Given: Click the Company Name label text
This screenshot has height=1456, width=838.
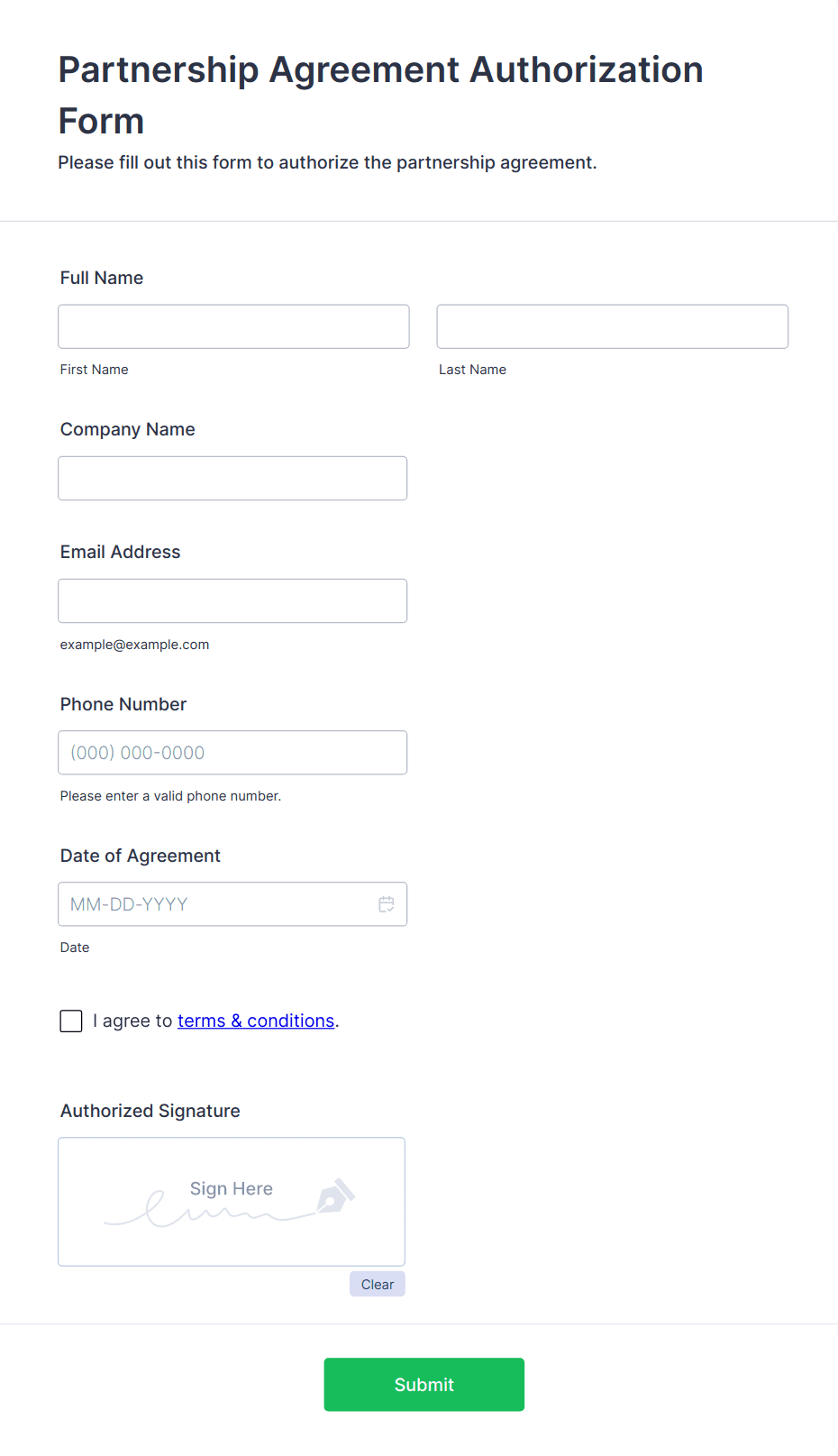Looking at the screenshot, I should [x=128, y=429].
